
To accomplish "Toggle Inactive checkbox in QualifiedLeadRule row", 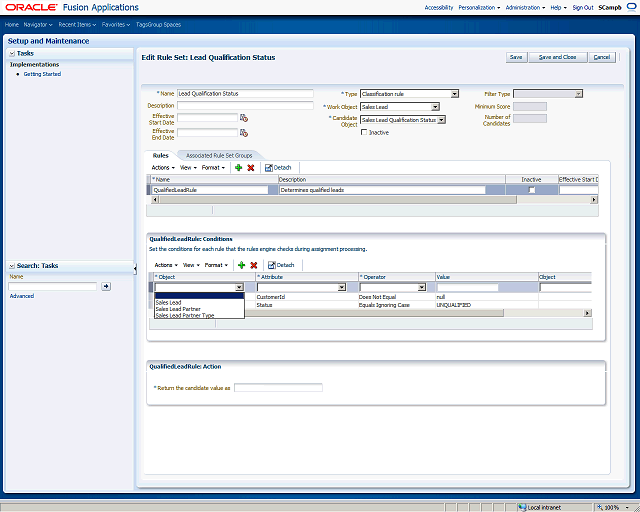I will coord(531,190).
